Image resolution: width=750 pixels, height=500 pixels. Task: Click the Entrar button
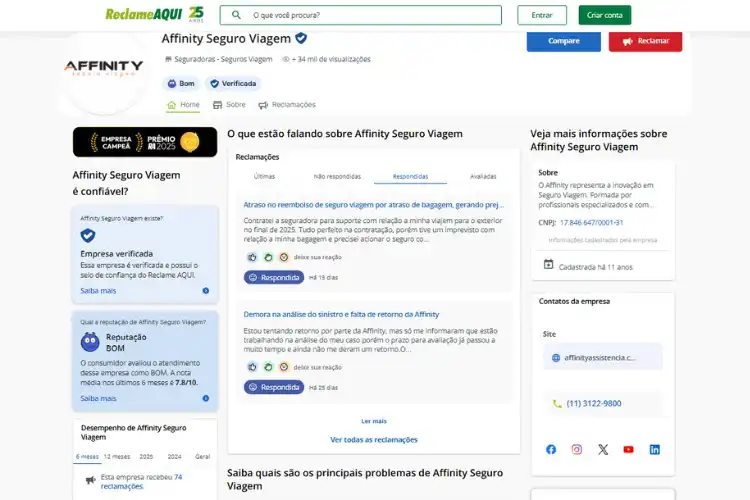[542, 15]
